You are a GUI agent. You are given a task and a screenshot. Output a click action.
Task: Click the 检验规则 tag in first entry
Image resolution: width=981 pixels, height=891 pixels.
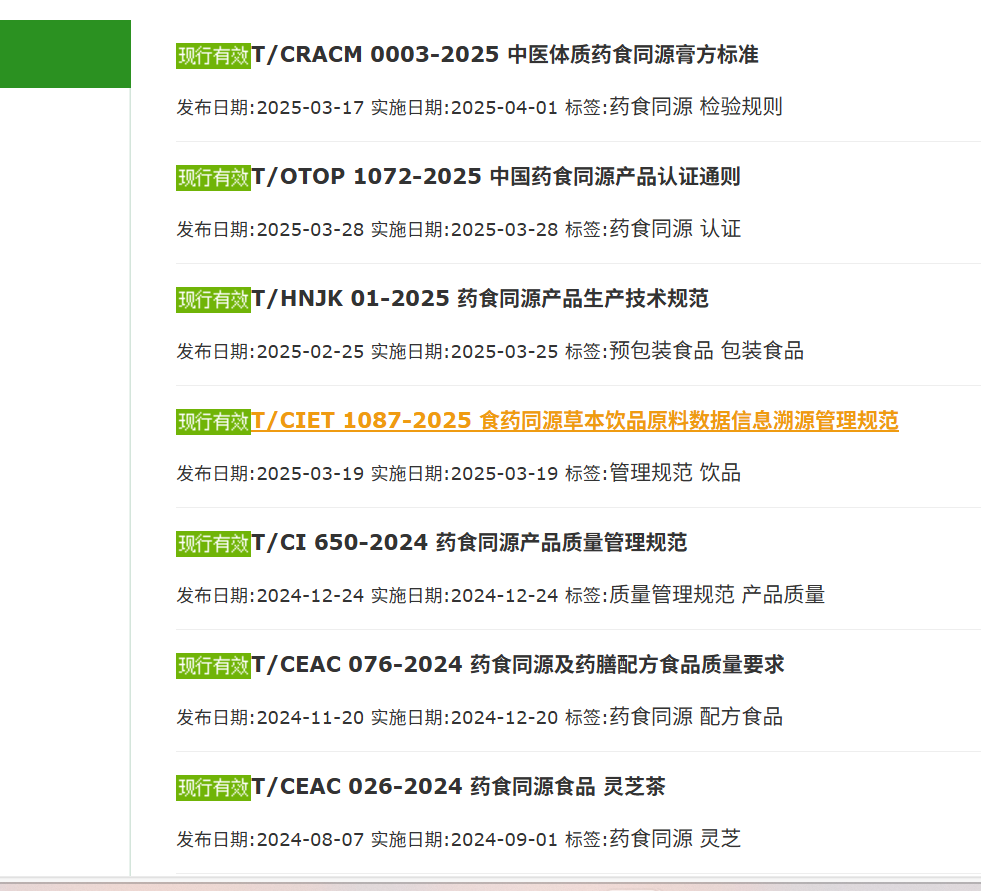point(741,107)
